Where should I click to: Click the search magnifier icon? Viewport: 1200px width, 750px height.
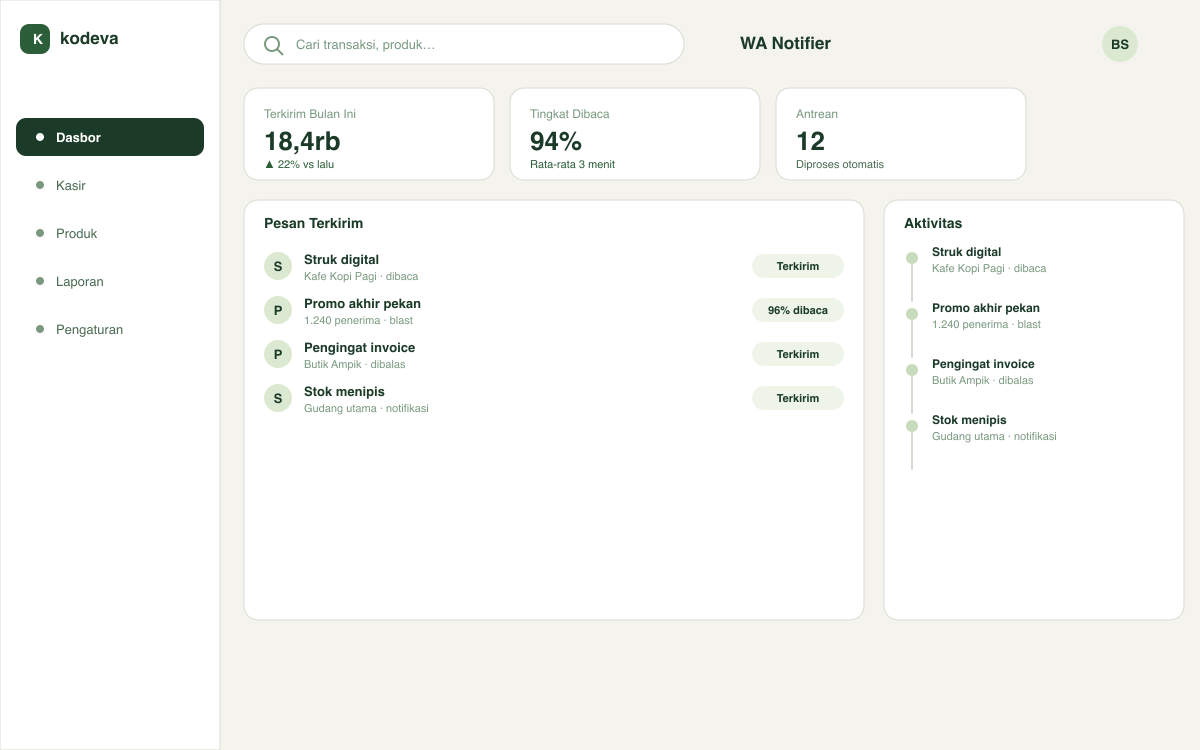[273, 45]
